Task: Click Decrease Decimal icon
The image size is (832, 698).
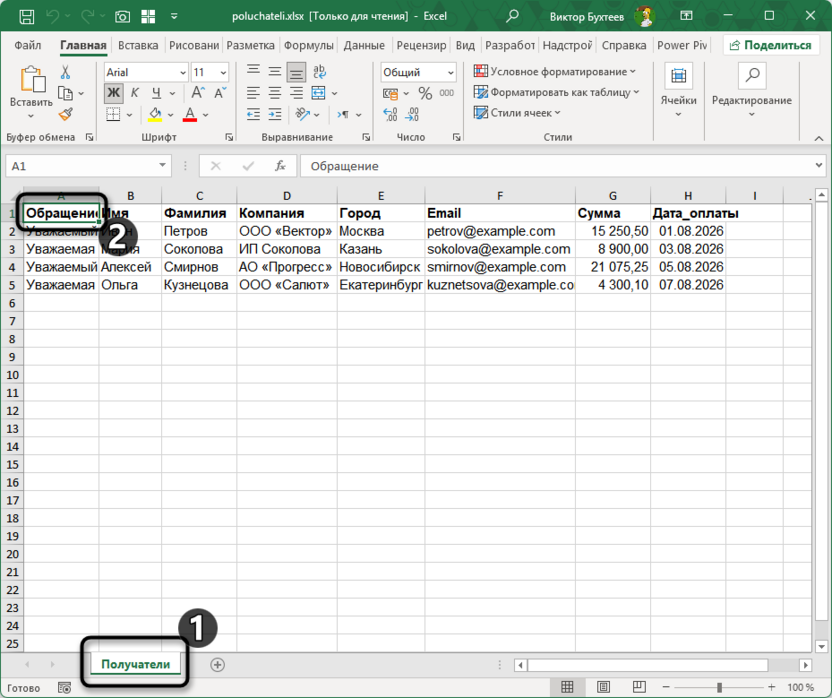Action: [412, 114]
